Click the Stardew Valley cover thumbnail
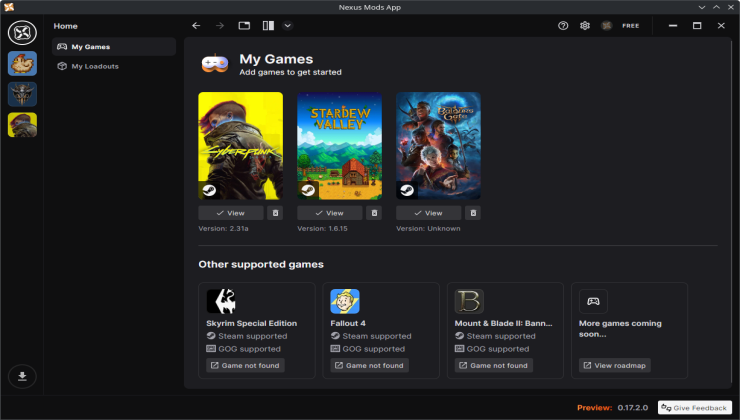This screenshot has width=740, height=420. 339,146
